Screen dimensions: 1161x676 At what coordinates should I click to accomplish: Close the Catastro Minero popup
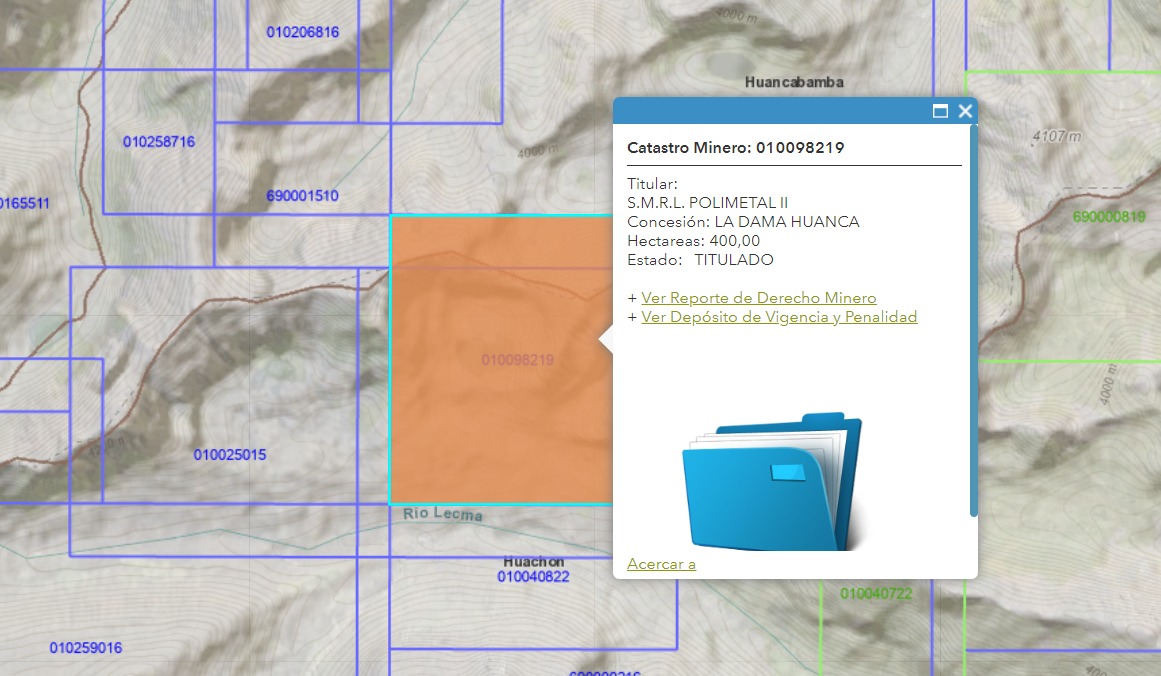pyautogui.click(x=965, y=111)
